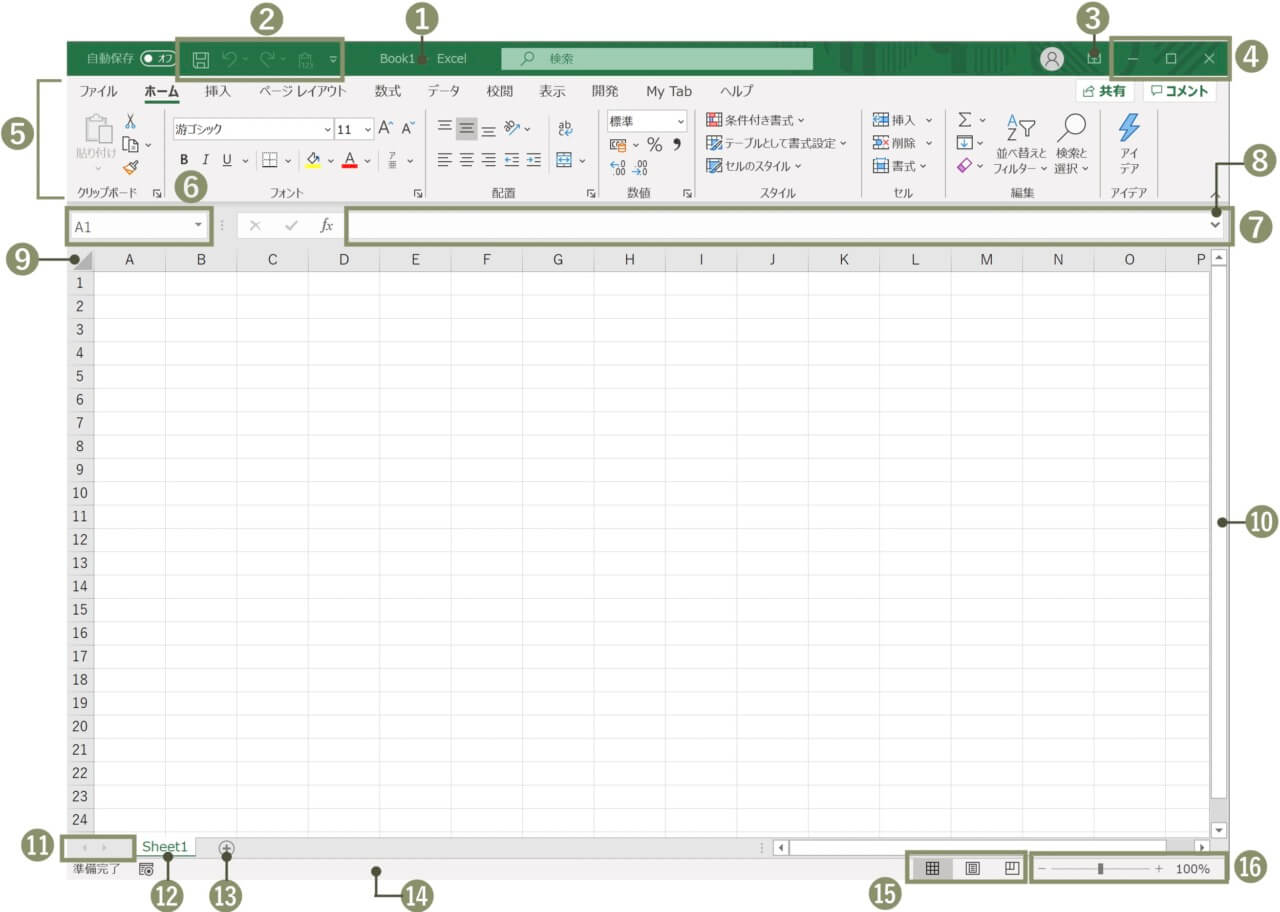The width and height of the screenshot is (1280, 912).
Task: Toggle Bold formatting
Action: pos(184,160)
